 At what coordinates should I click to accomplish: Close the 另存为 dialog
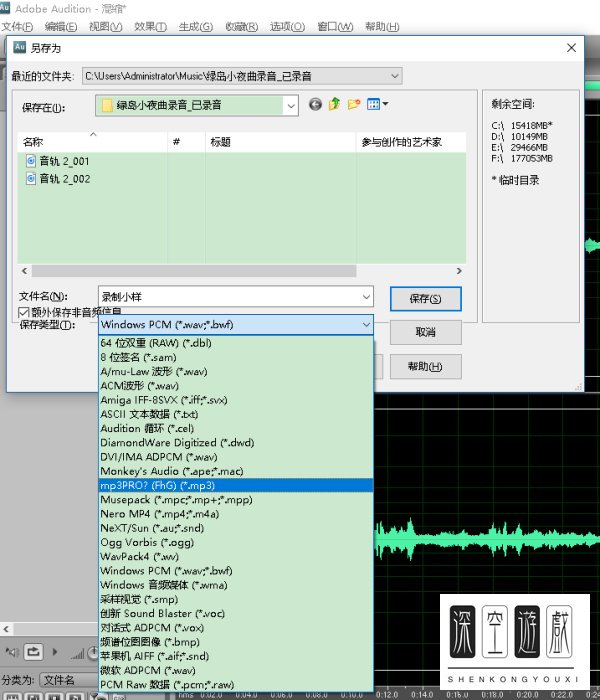tap(571, 48)
